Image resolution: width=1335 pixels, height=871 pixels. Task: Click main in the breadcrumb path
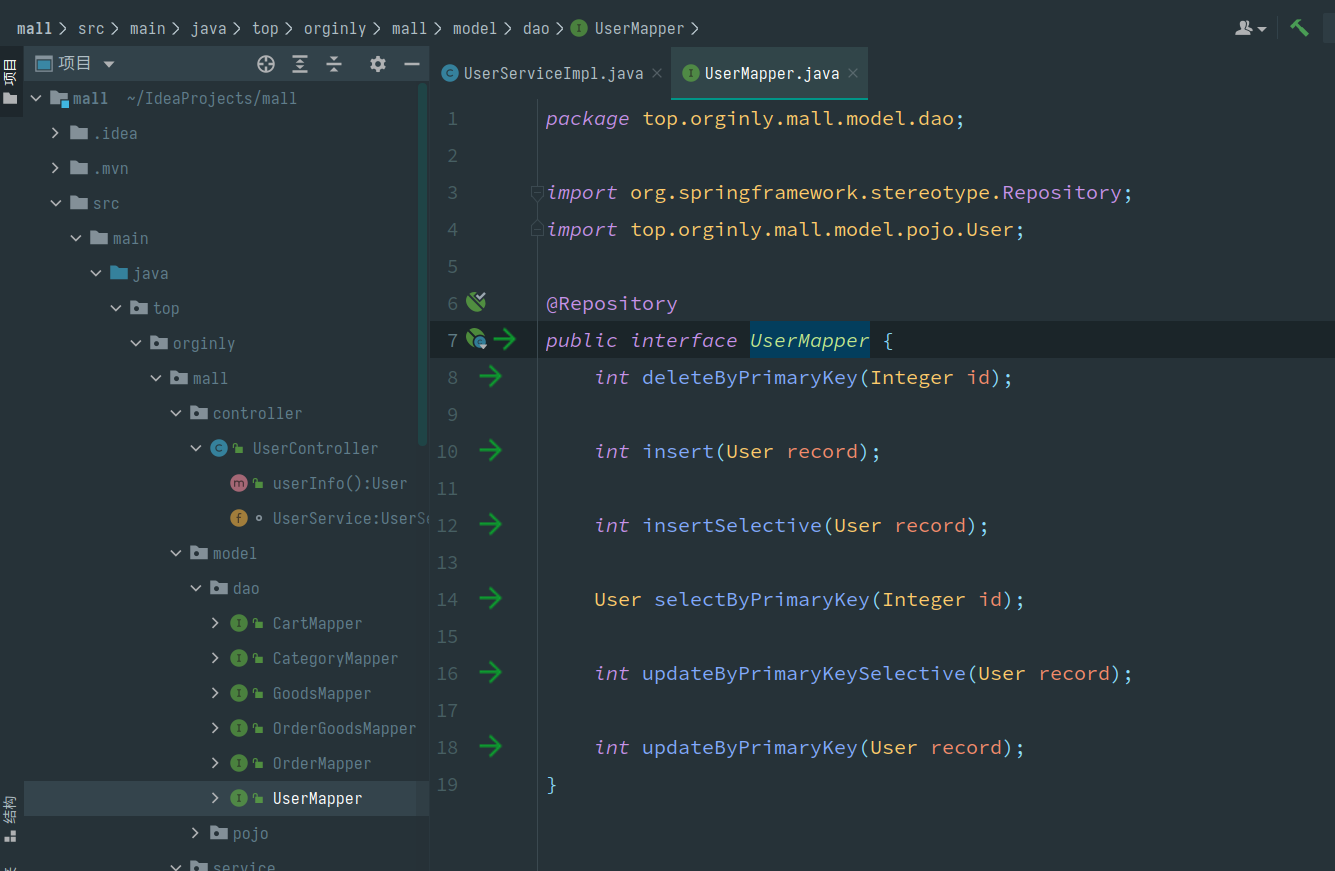147,28
